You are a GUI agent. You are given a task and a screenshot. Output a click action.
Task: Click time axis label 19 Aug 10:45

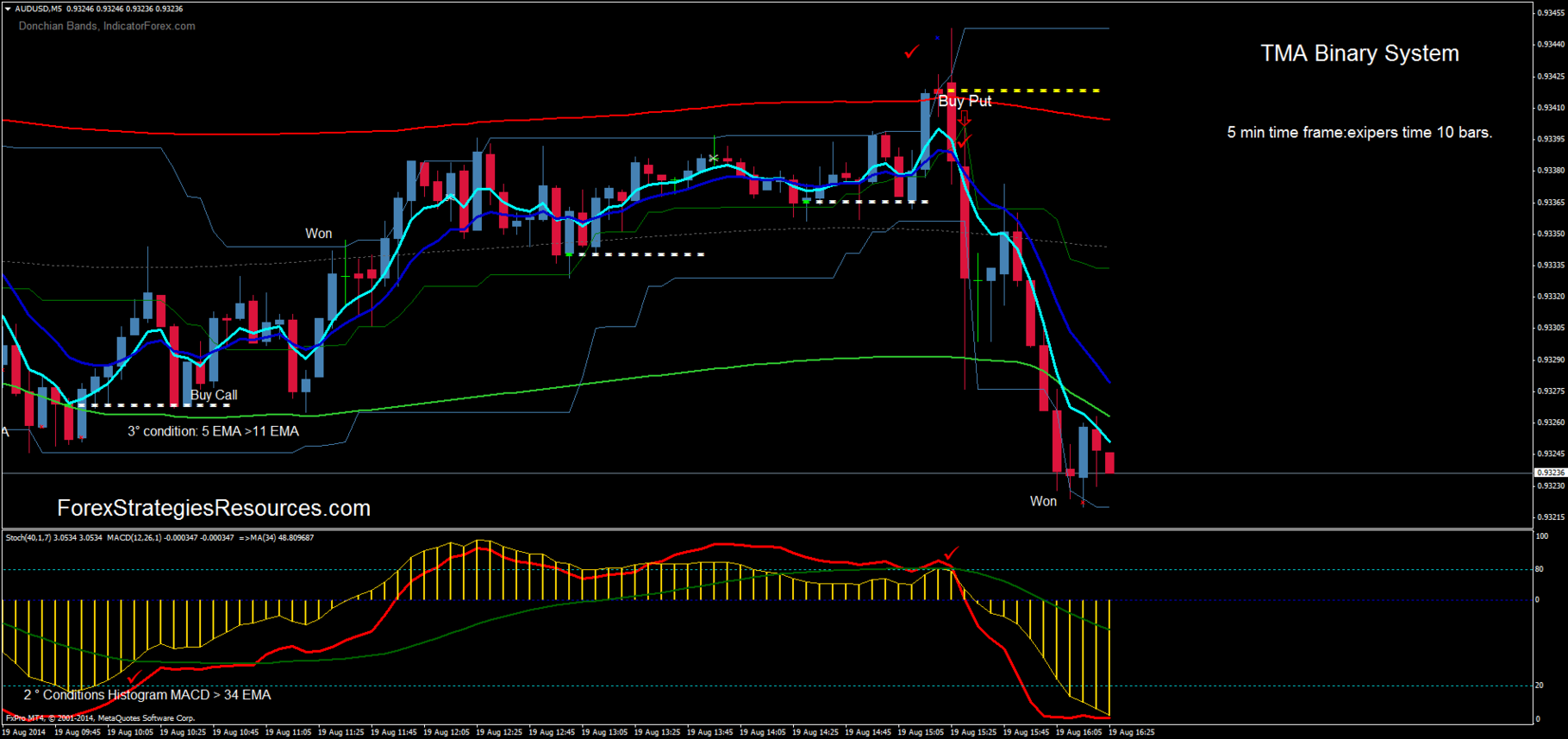235,732
